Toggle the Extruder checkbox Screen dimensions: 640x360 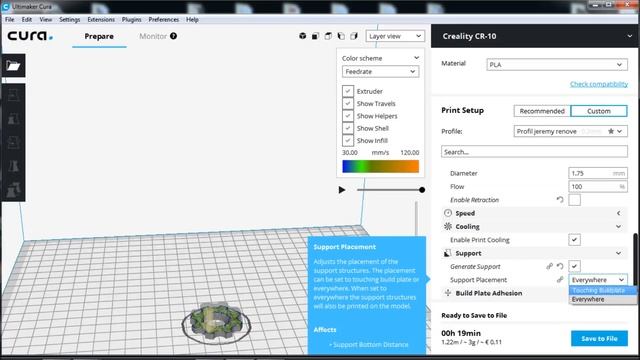click(348, 91)
